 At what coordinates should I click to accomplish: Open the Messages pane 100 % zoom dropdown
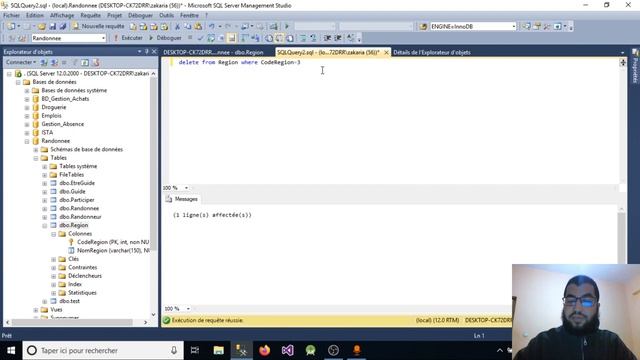188,309
